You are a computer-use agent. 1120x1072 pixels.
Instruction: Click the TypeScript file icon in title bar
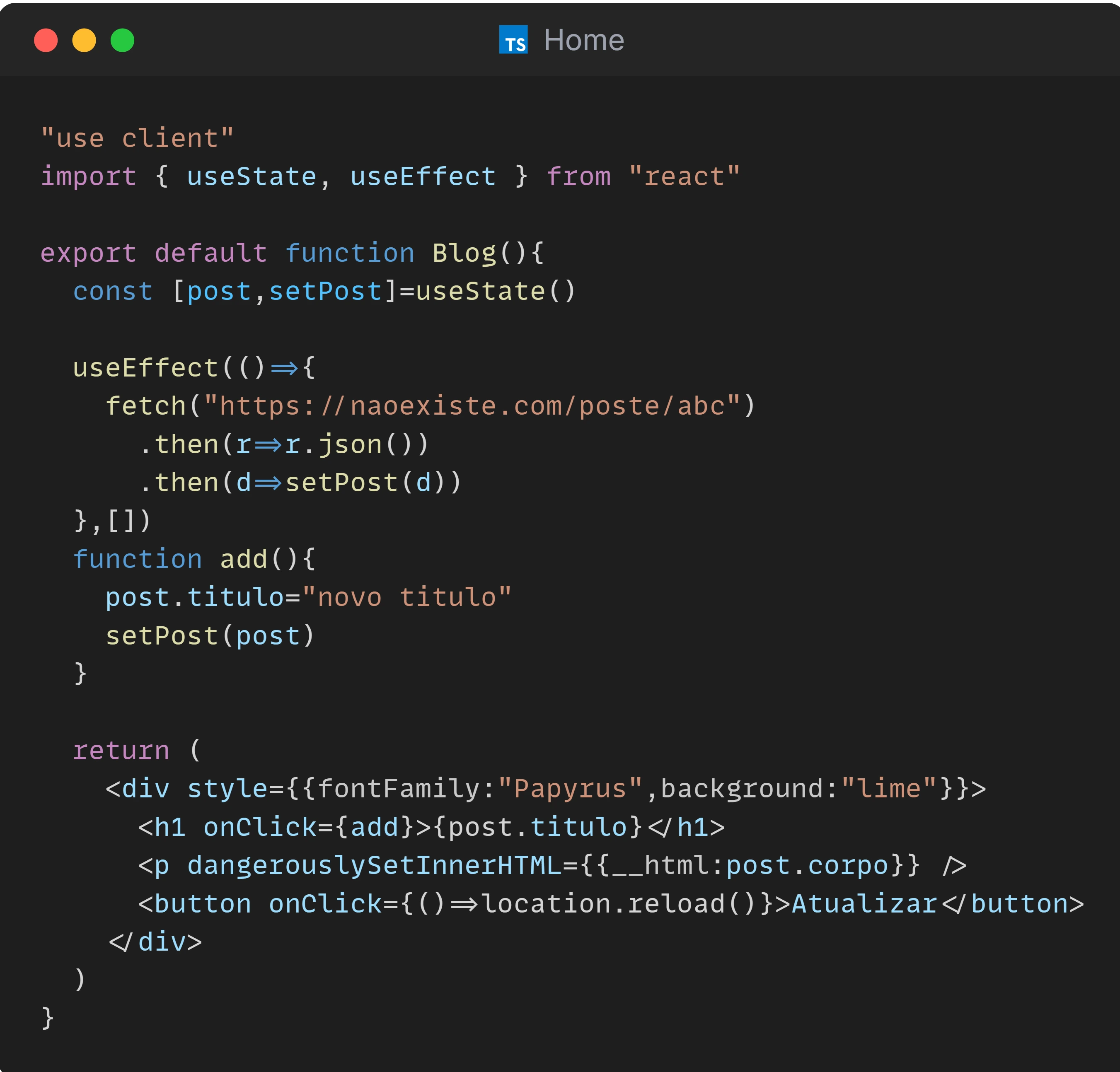(x=513, y=40)
